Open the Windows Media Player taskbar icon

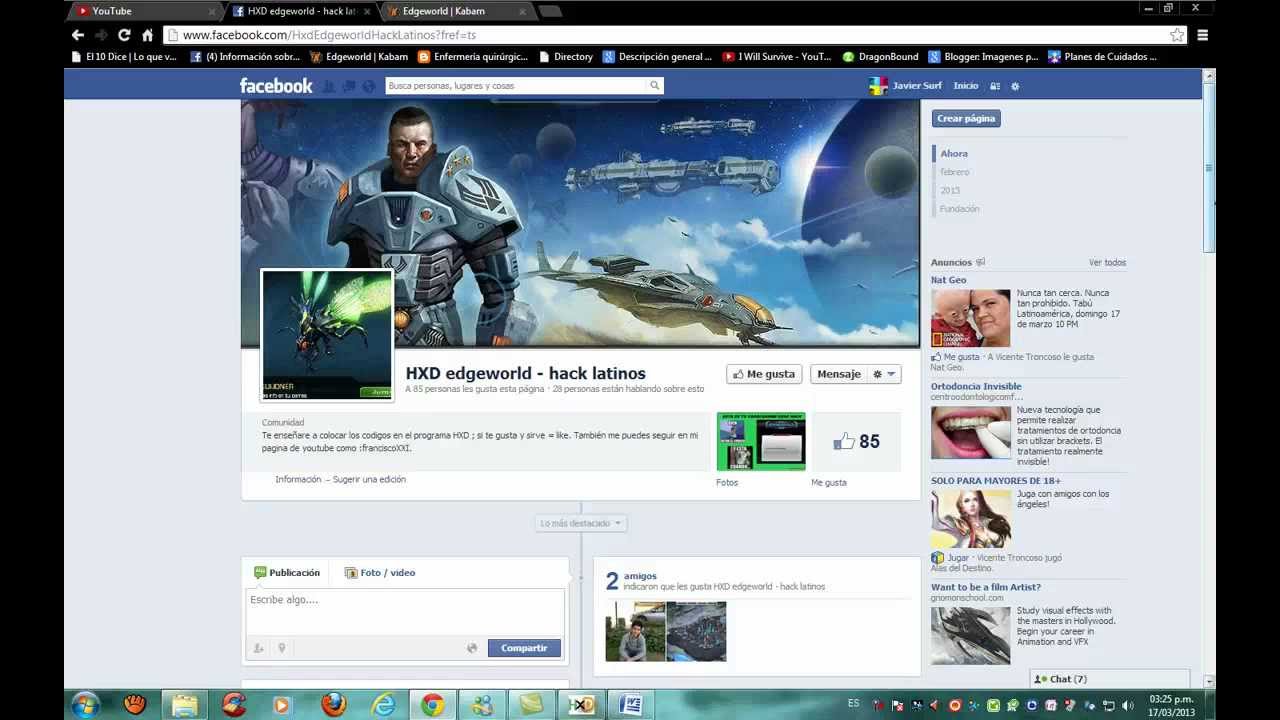[x=283, y=704]
